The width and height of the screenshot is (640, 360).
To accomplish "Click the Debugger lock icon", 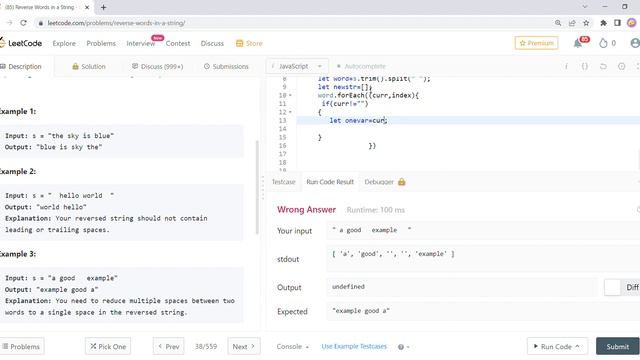I will [x=402, y=182].
